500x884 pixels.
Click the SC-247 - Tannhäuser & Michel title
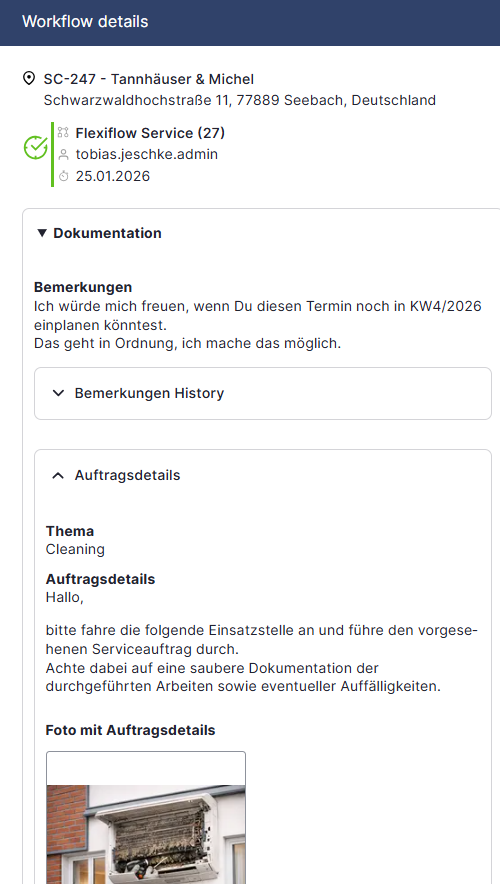point(149,79)
